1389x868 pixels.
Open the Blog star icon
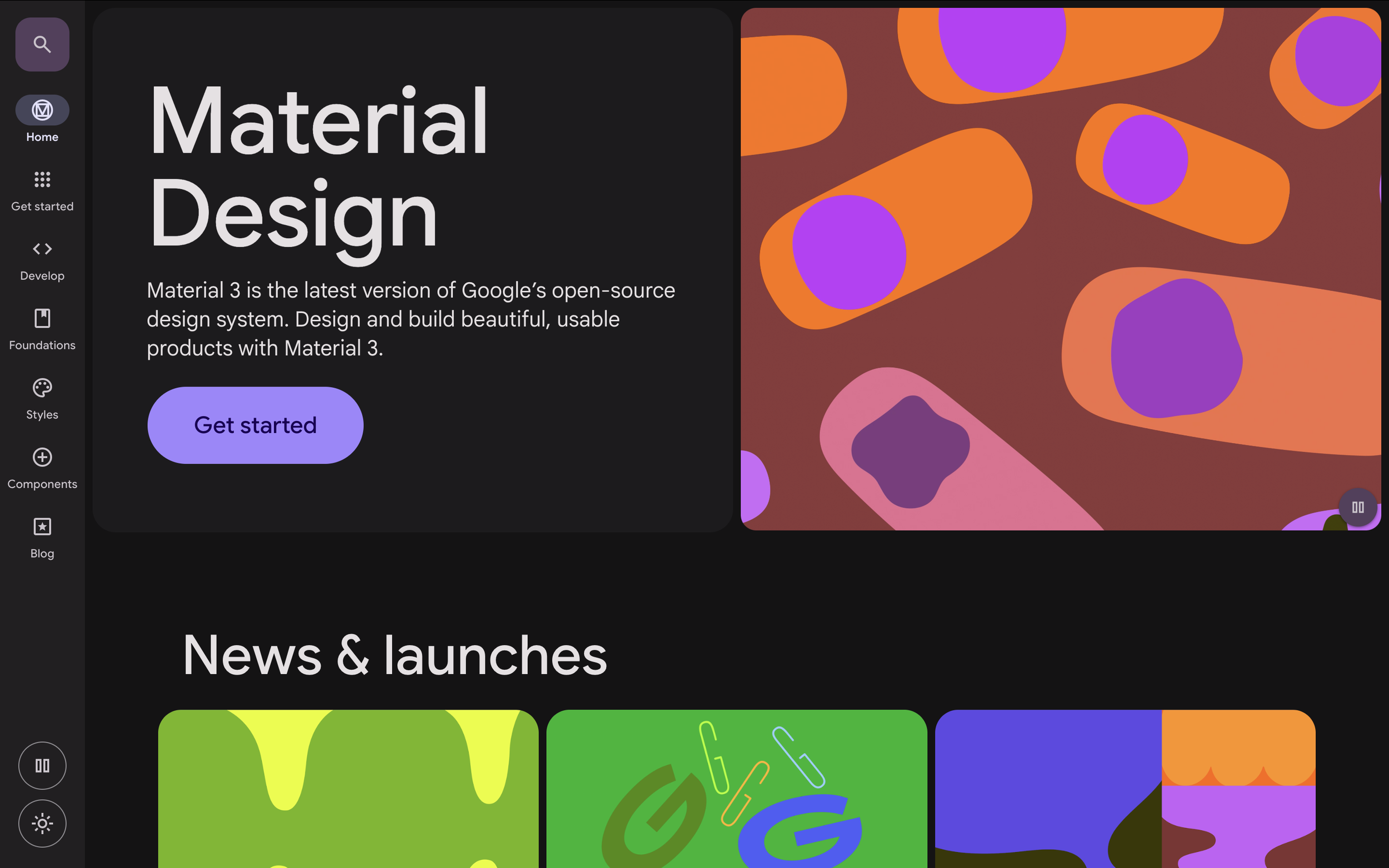[x=42, y=526]
